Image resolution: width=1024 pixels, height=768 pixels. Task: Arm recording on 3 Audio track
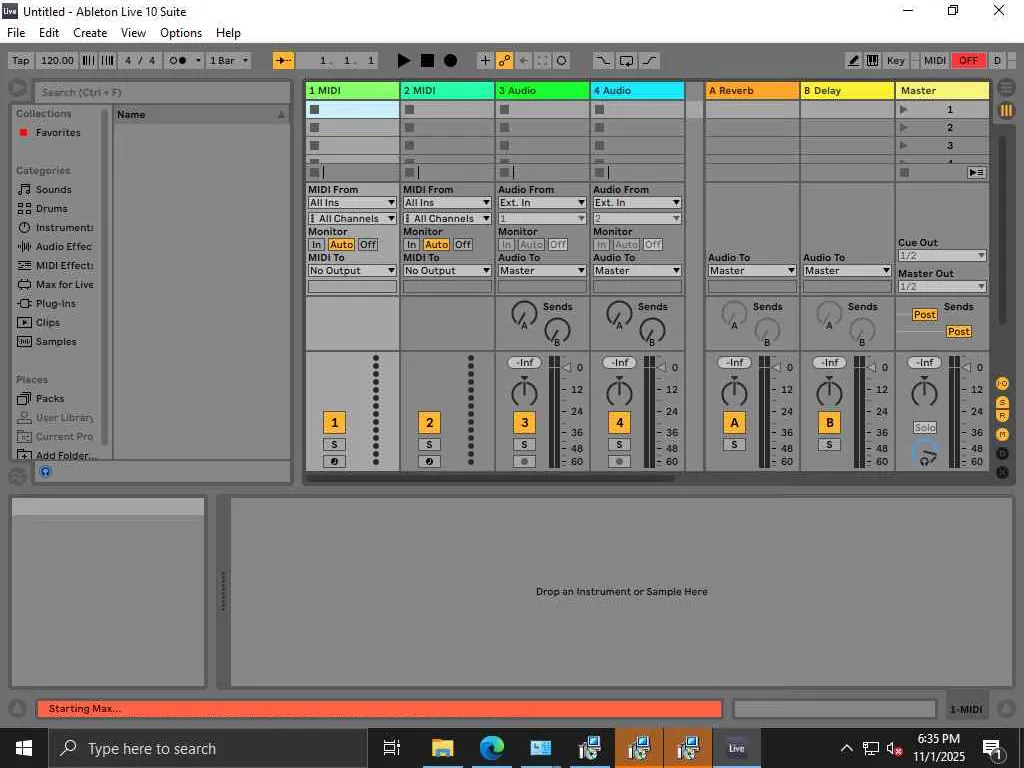(524, 461)
